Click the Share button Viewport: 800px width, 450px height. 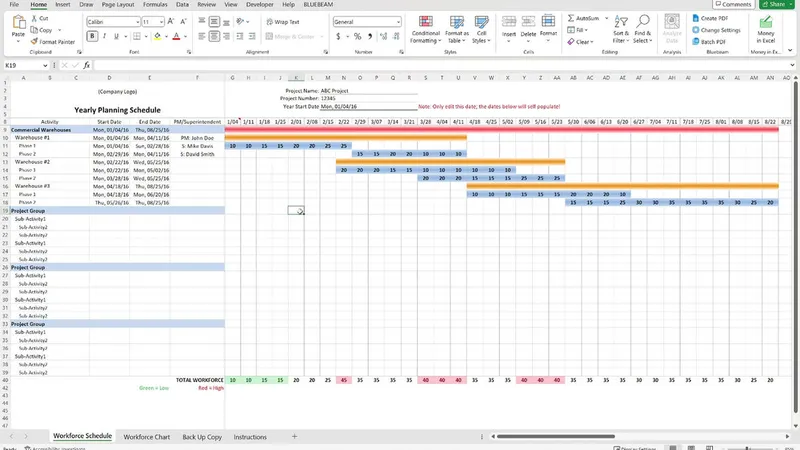tap(777, 4)
